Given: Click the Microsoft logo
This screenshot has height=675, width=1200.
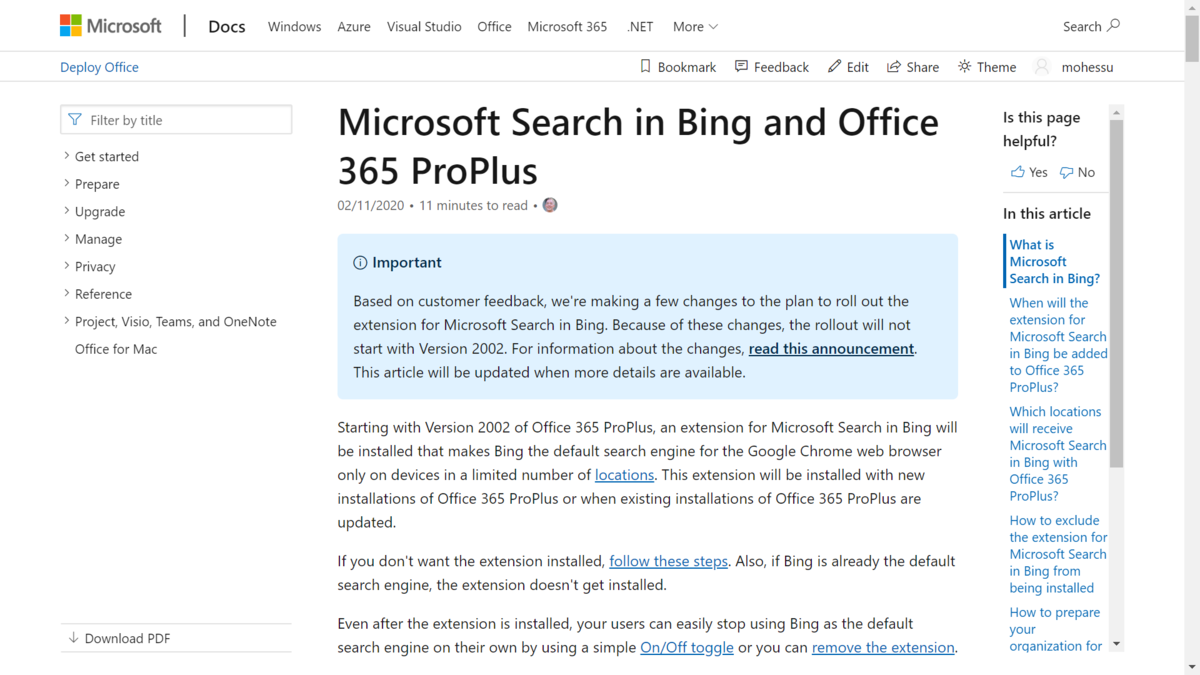Looking at the screenshot, I should 110,26.
